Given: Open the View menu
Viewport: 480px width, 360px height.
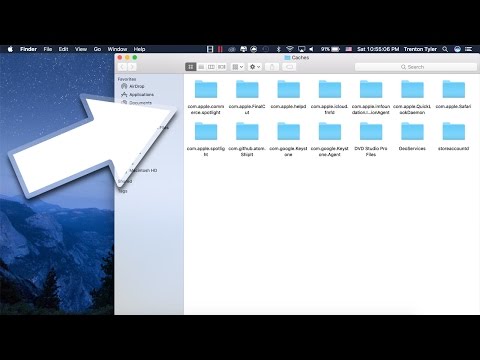Looking at the screenshot, I should click(81, 49).
